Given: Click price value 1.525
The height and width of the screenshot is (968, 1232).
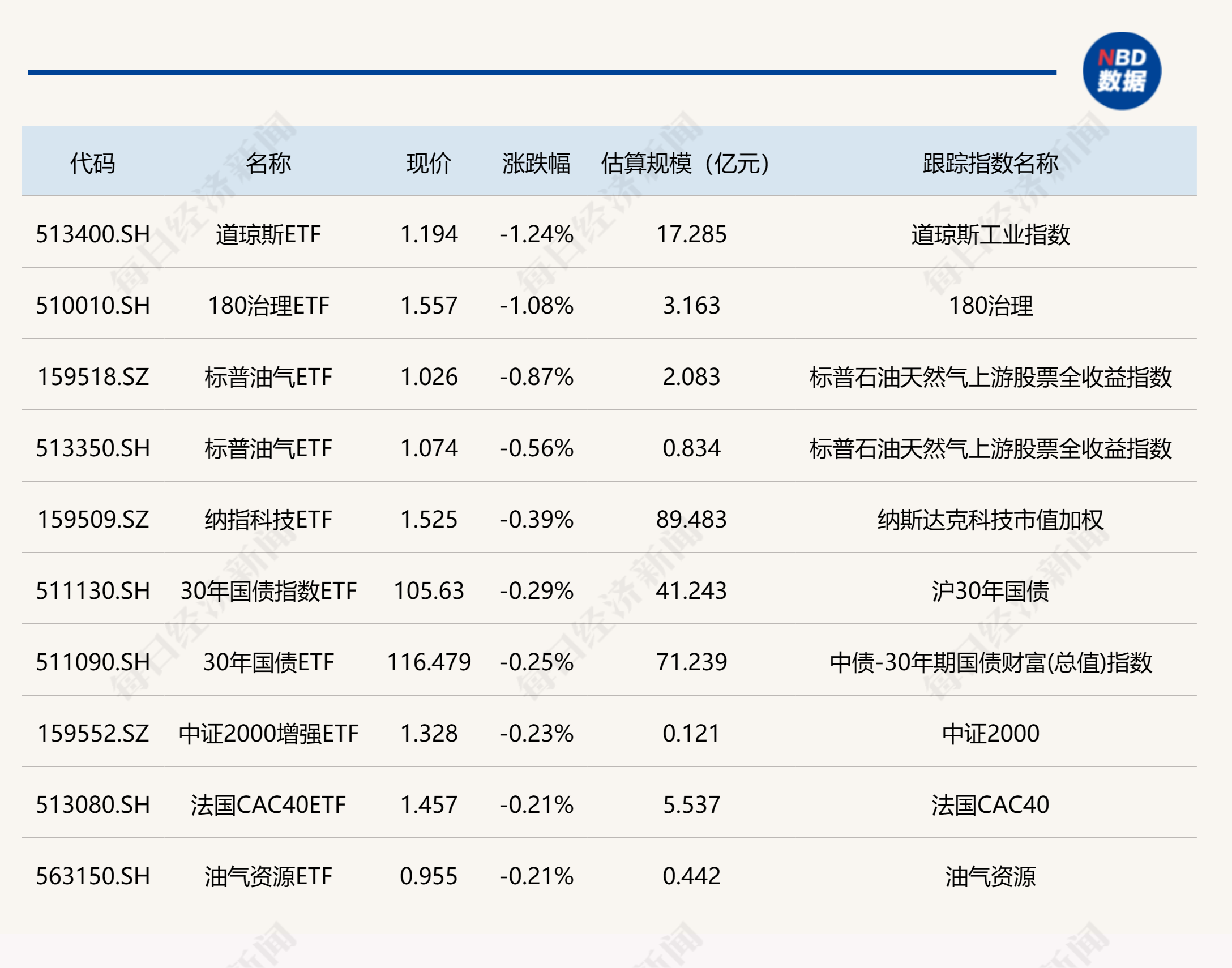Looking at the screenshot, I should pyautogui.click(x=429, y=520).
